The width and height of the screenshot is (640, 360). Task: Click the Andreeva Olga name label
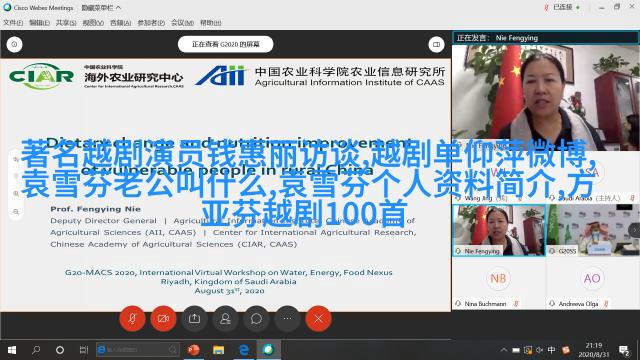(578, 304)
